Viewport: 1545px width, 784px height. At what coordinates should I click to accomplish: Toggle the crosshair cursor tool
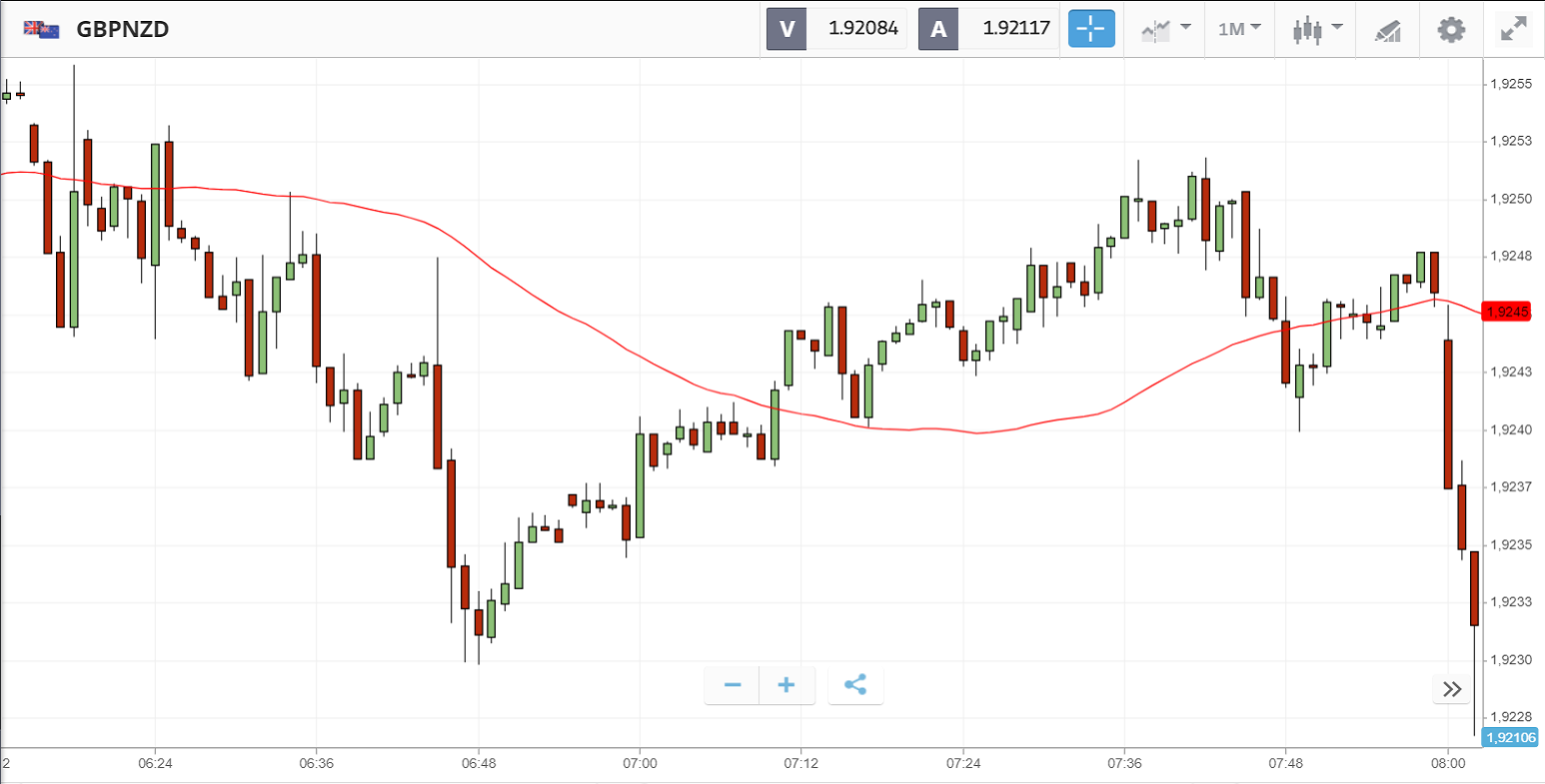[x=1090, y=29]
